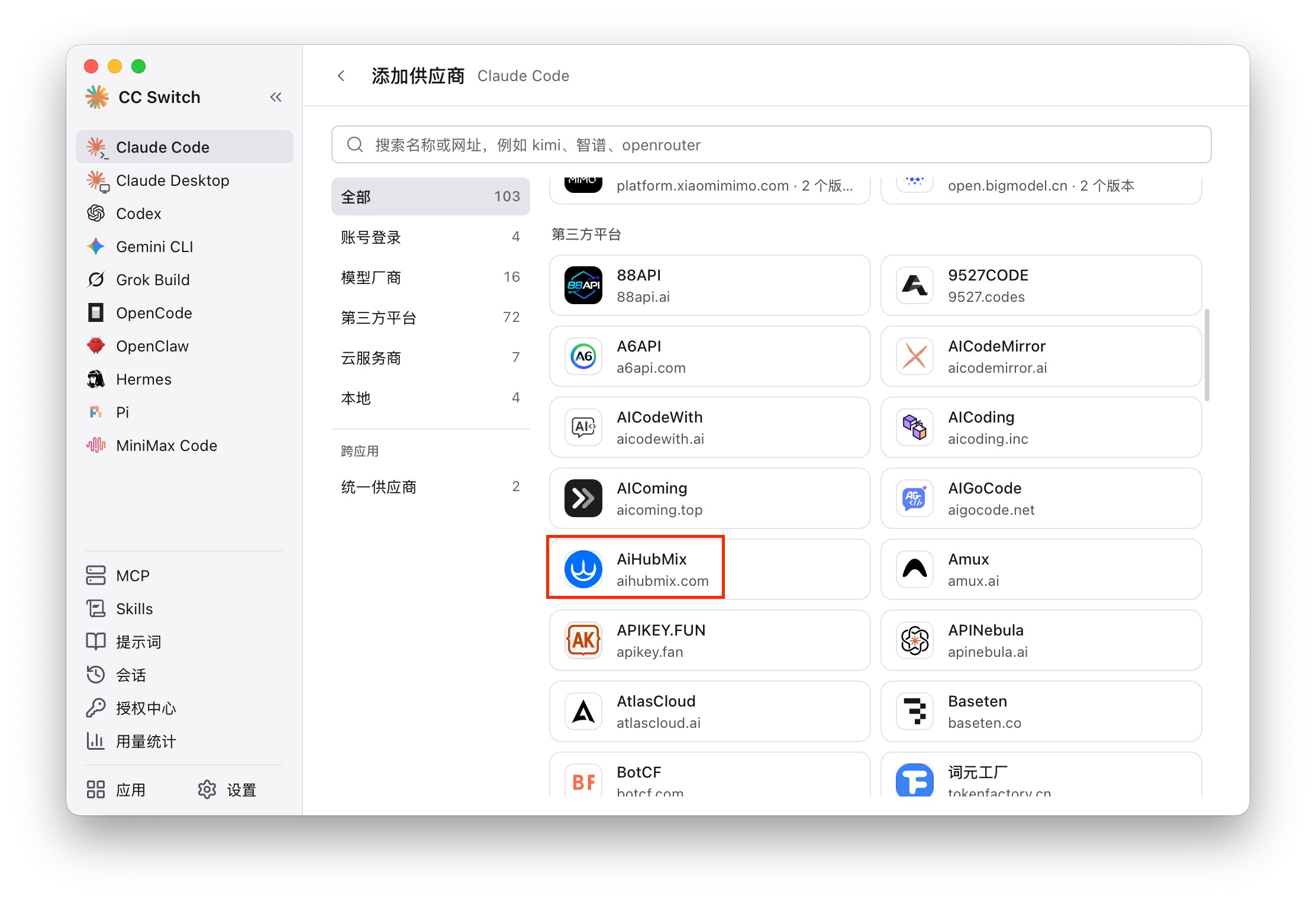Open 授权中心 authorization center
1316x903 pixels.
[185, 708]
